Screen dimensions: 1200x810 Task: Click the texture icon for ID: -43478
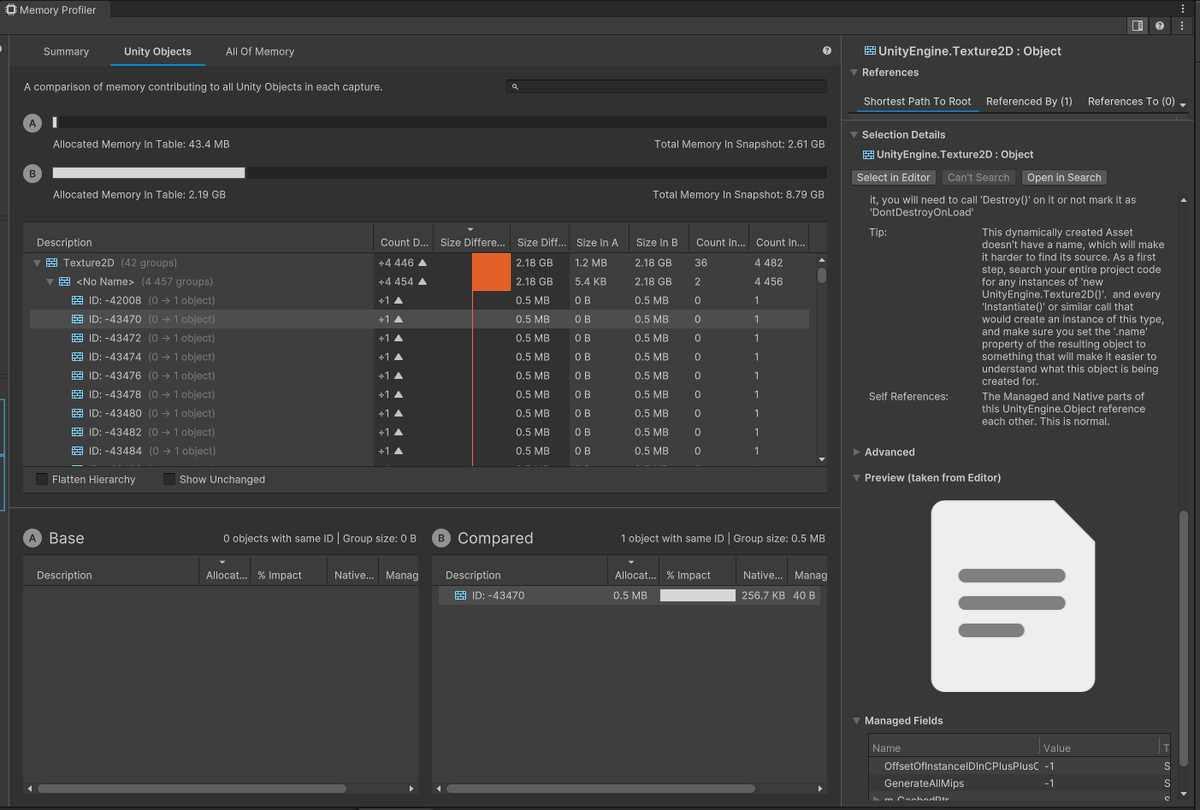(x=78, y=395)
